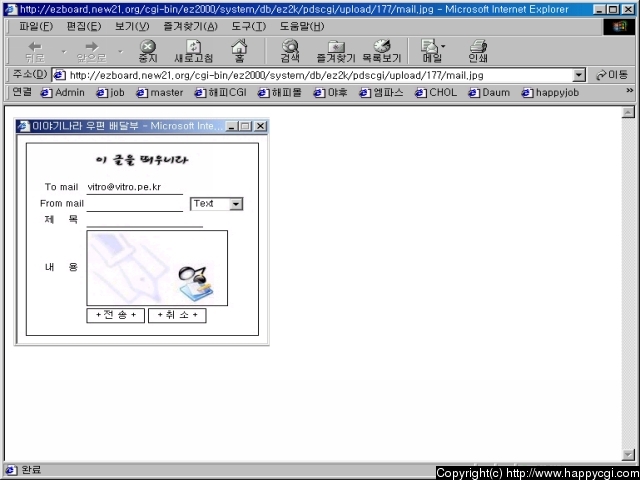Viewport: 640px width, 480px height.
Task: Open Favorites (즐겨찾기) toolbar icon
Action: 336,51
